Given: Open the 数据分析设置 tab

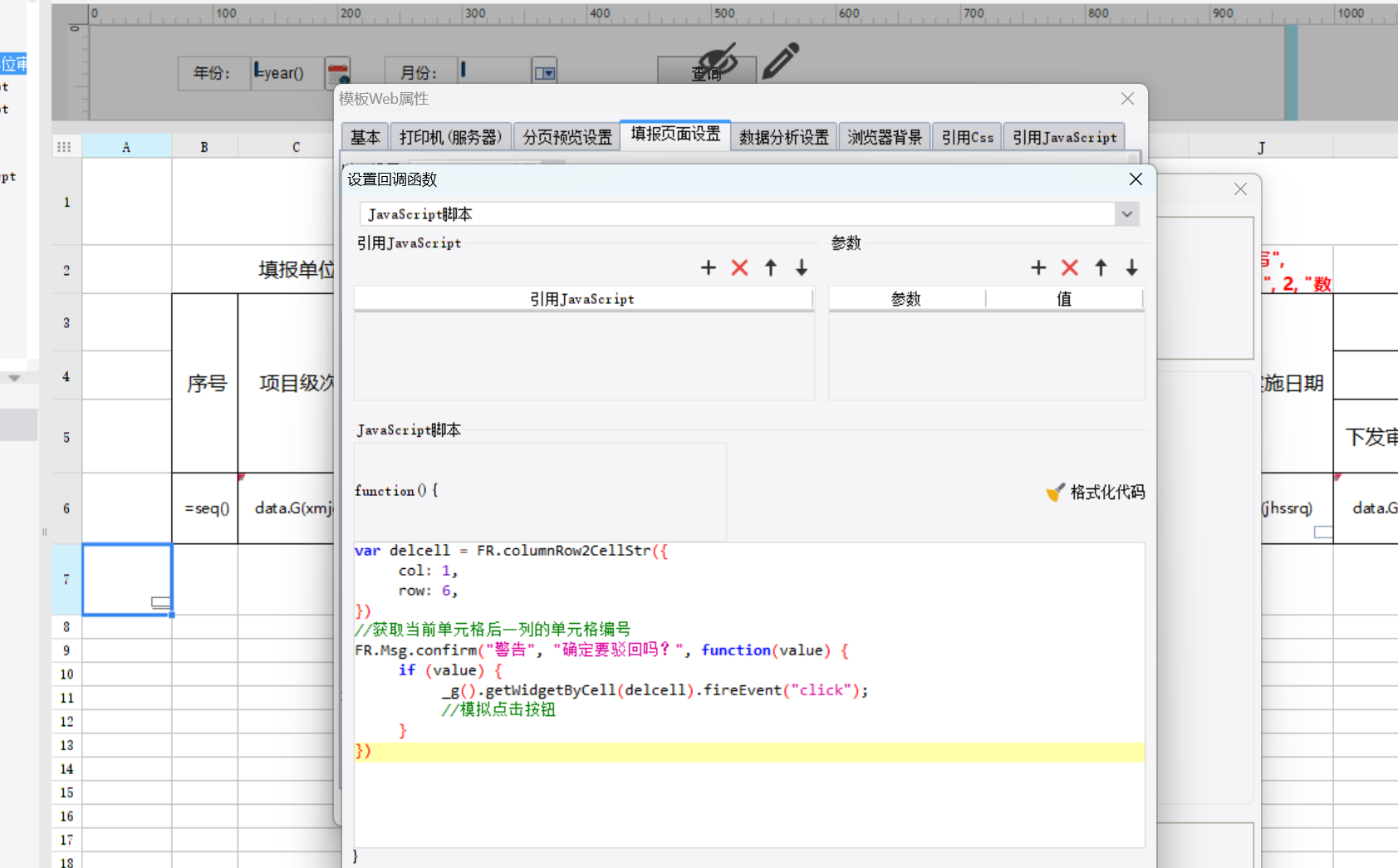Looking at the screenshot, I should 784,137.
